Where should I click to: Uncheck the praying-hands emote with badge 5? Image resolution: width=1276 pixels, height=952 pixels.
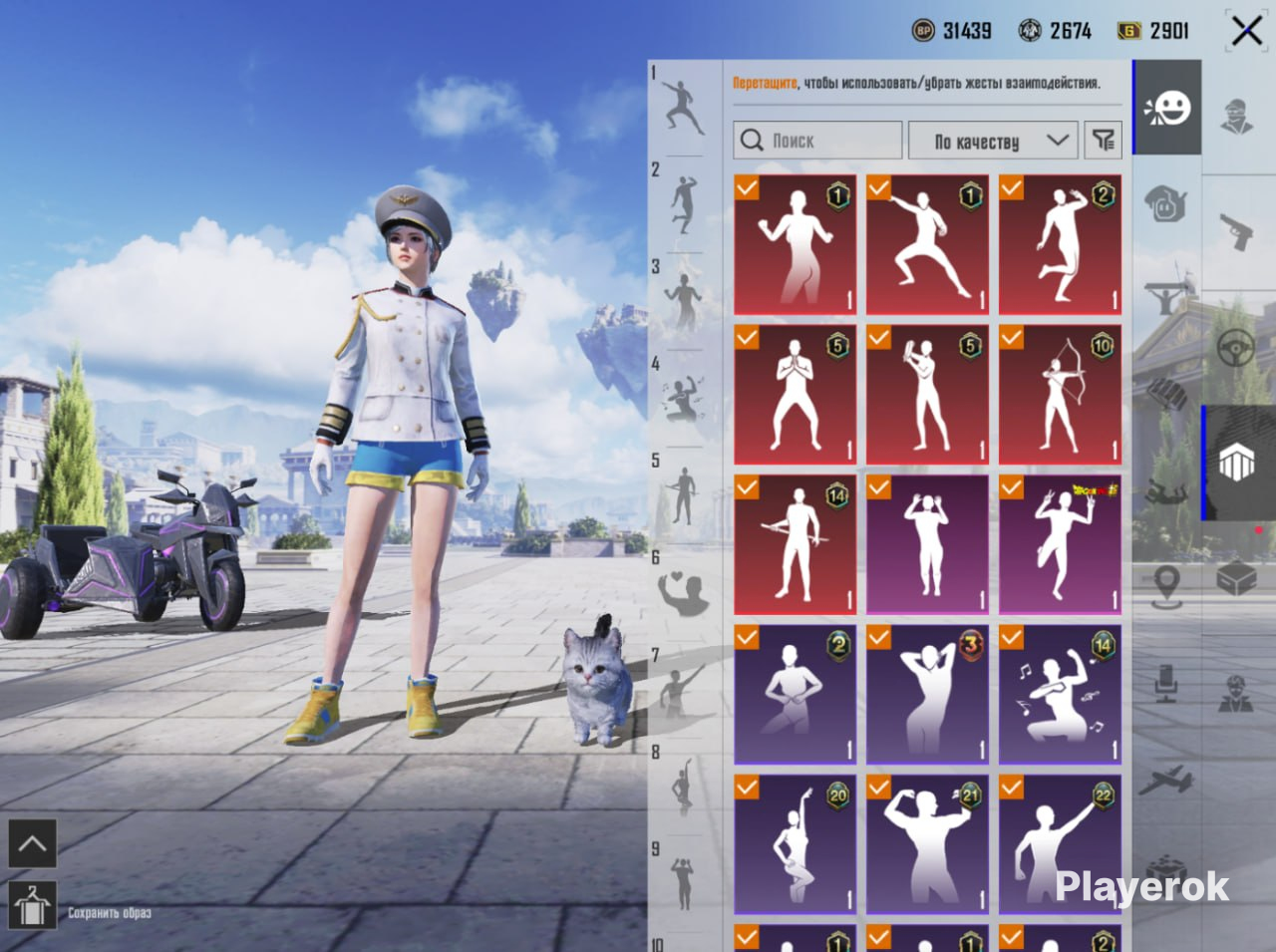coord(747,338)
